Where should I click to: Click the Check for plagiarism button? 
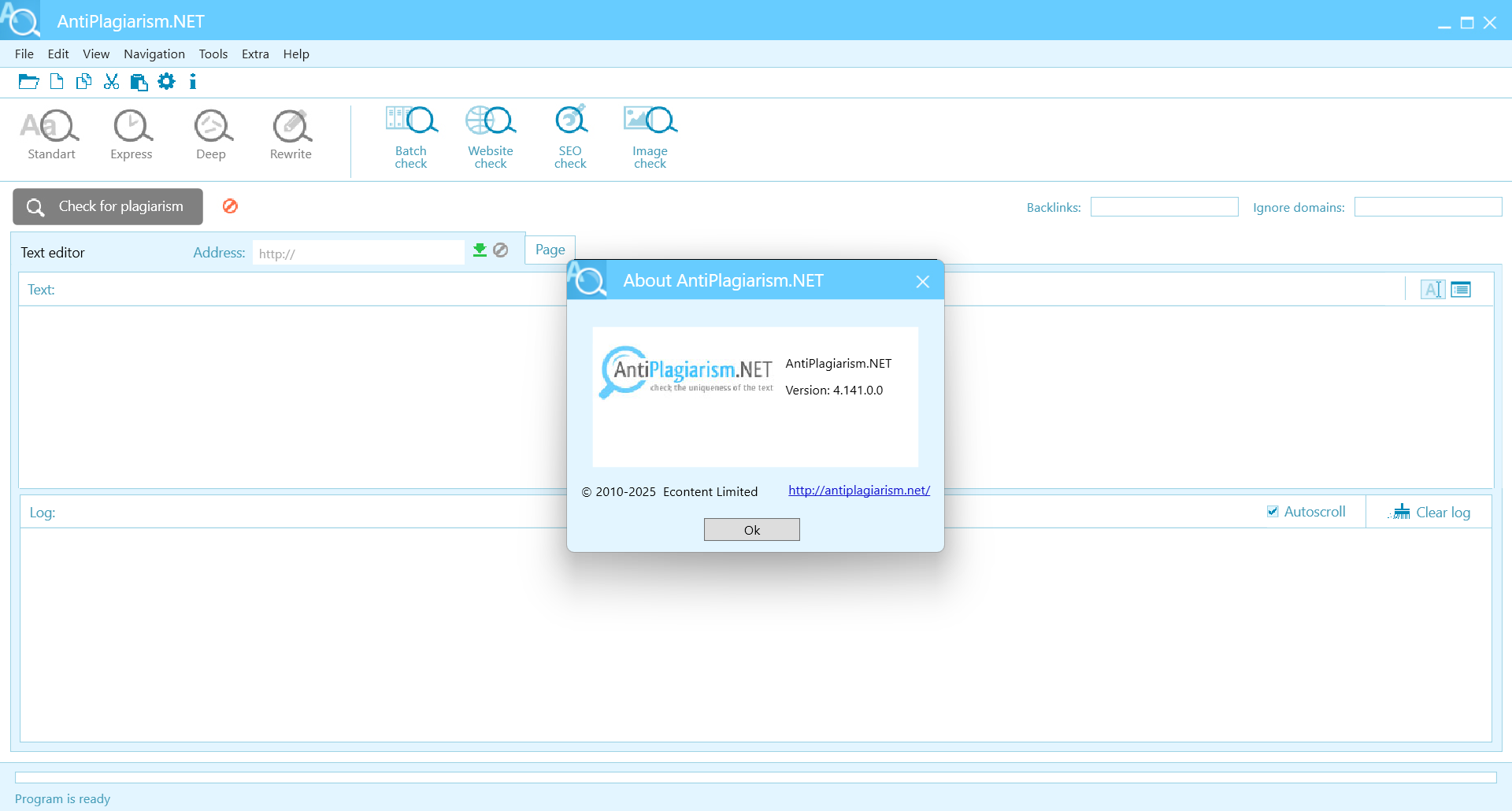tap(108, 206)
